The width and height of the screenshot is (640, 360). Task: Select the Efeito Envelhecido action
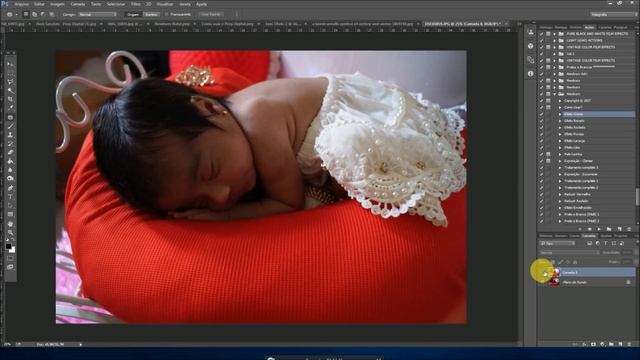pyautogui.click(x=578, y=208)
